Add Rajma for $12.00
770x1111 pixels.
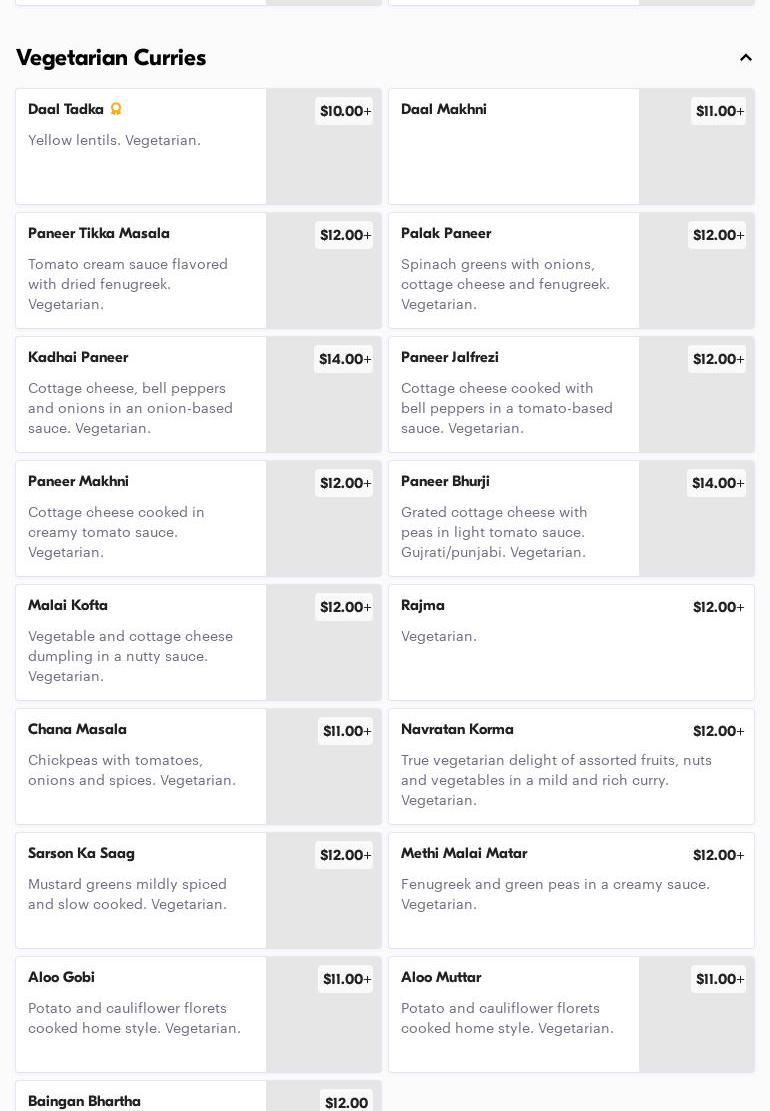718,607
